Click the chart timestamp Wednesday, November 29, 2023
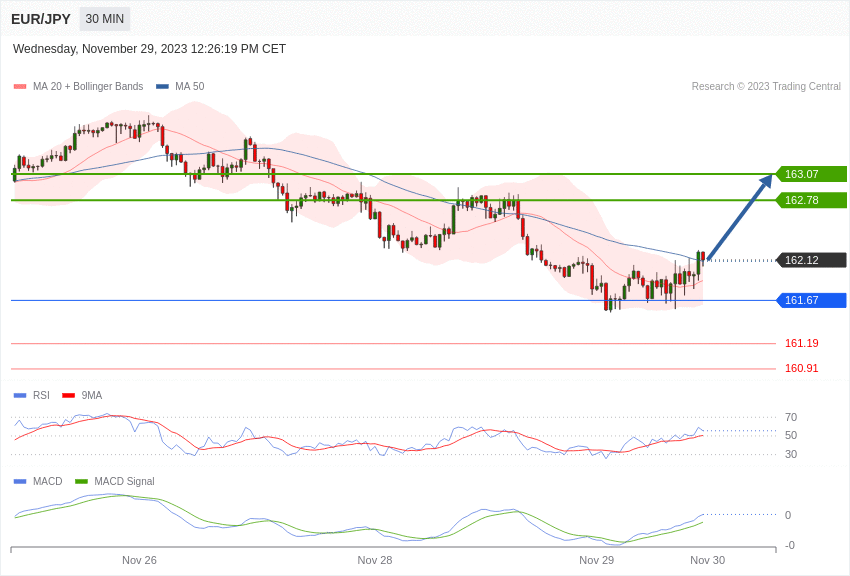The image size is (850, 576). (149, 49)
